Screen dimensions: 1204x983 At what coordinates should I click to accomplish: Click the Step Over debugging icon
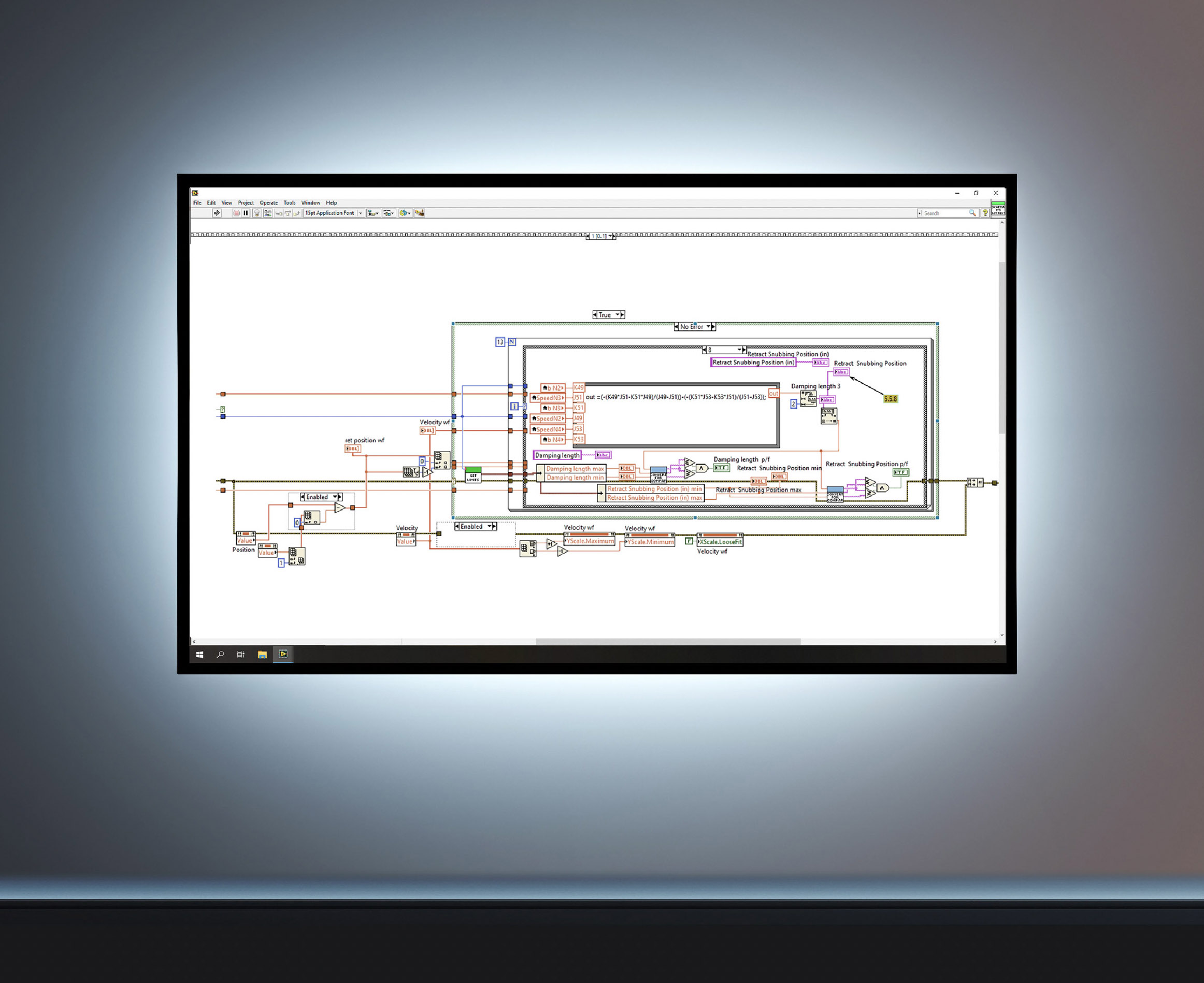click(288, 213)
